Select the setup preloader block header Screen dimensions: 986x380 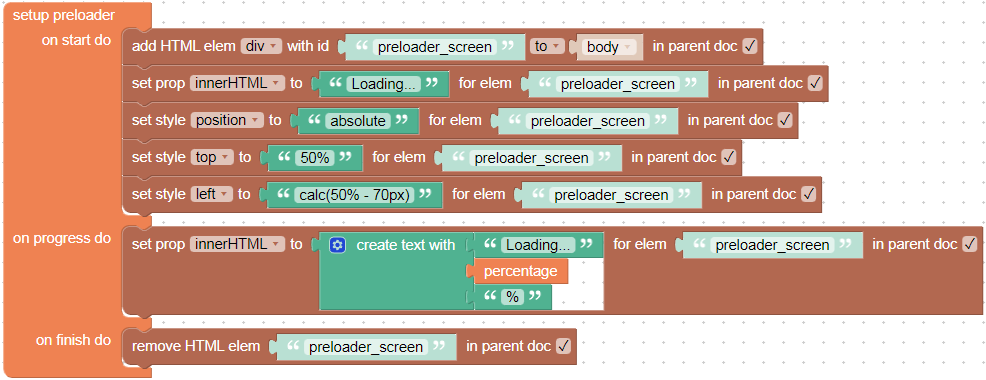coord(64,15)
